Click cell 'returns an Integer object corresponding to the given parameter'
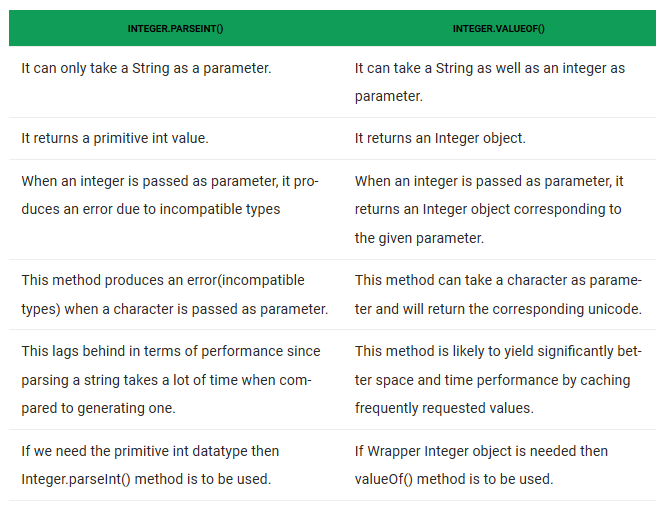666x510 pixels. click(x=499, y=209)
